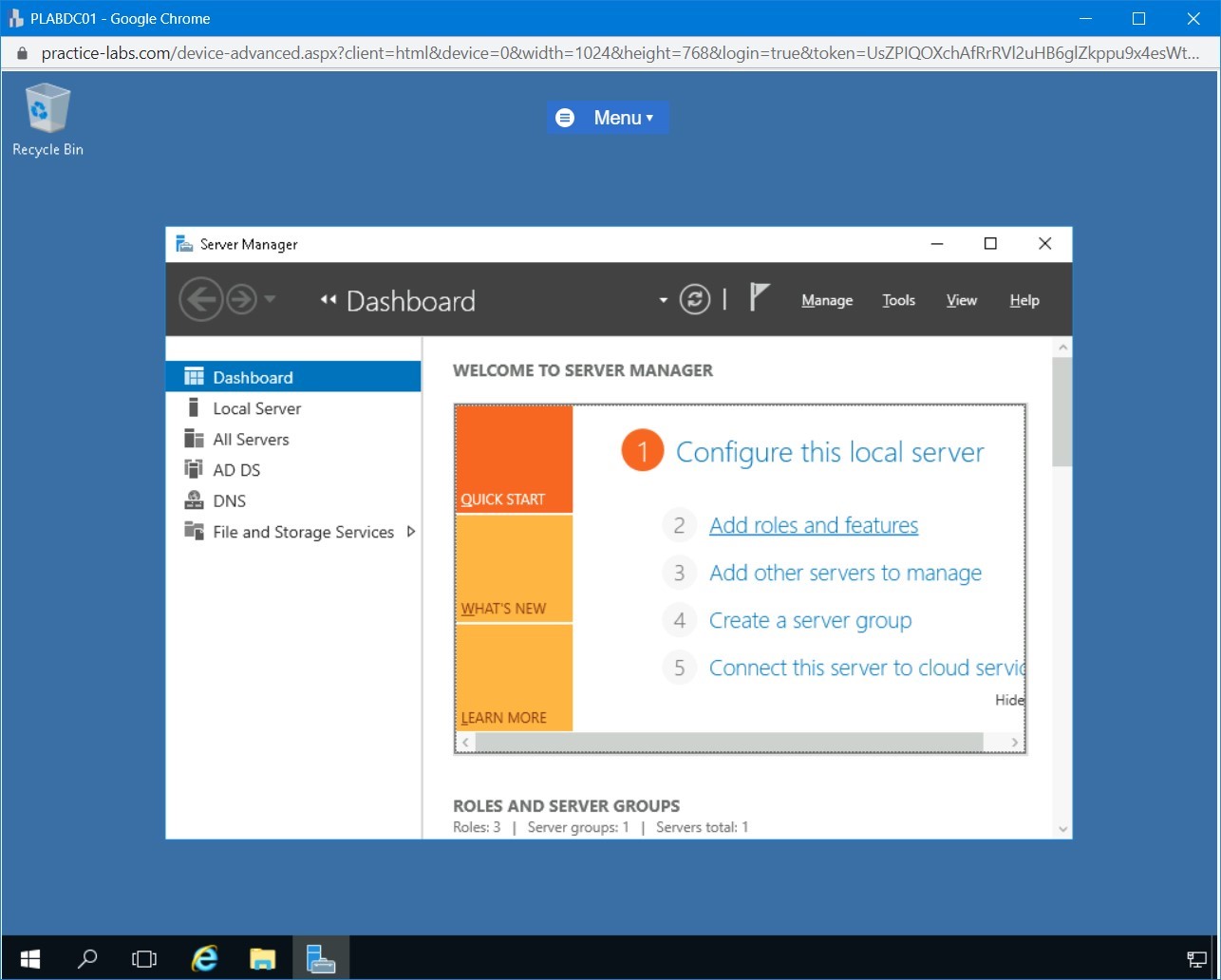
Task: Click Create a server group link
Action: [x=810, y=620]
